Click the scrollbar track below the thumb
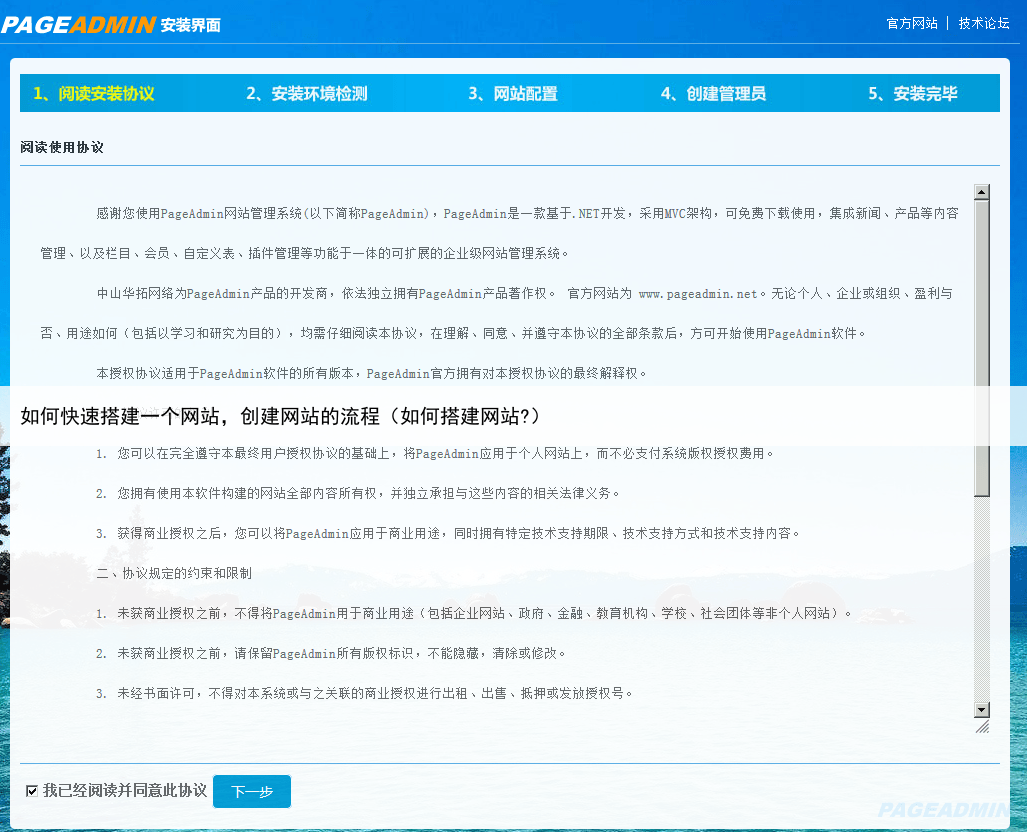 coord(981,600)
